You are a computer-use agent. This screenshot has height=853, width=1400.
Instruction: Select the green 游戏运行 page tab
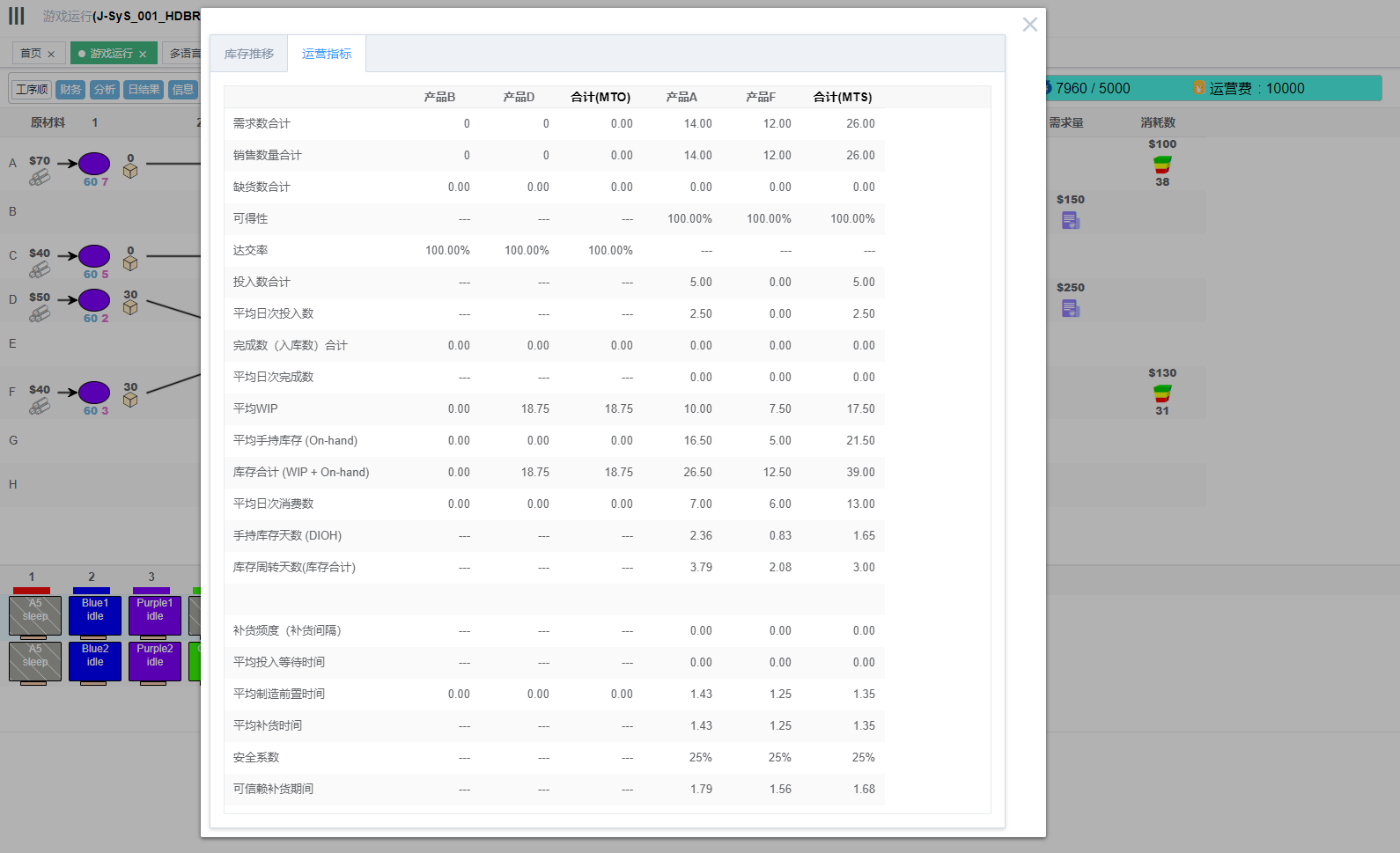[112, 54]
